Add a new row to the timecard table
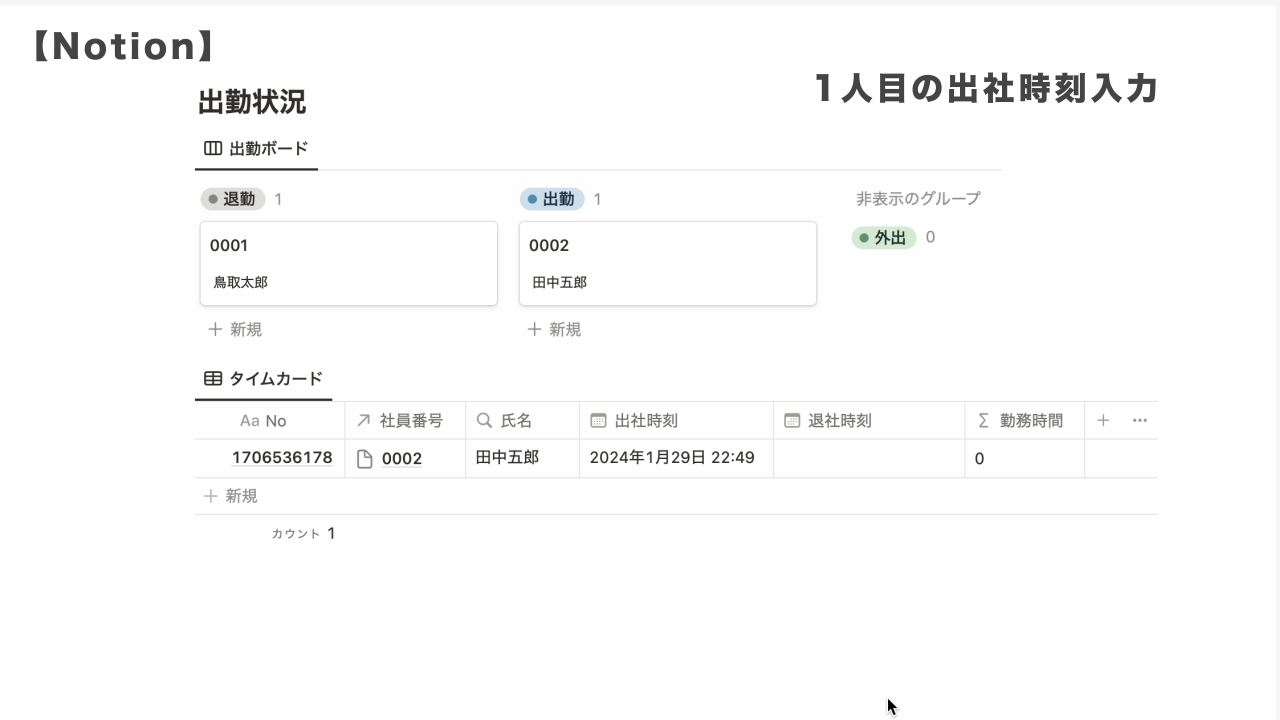1280x720 pixels. (231, 496)
